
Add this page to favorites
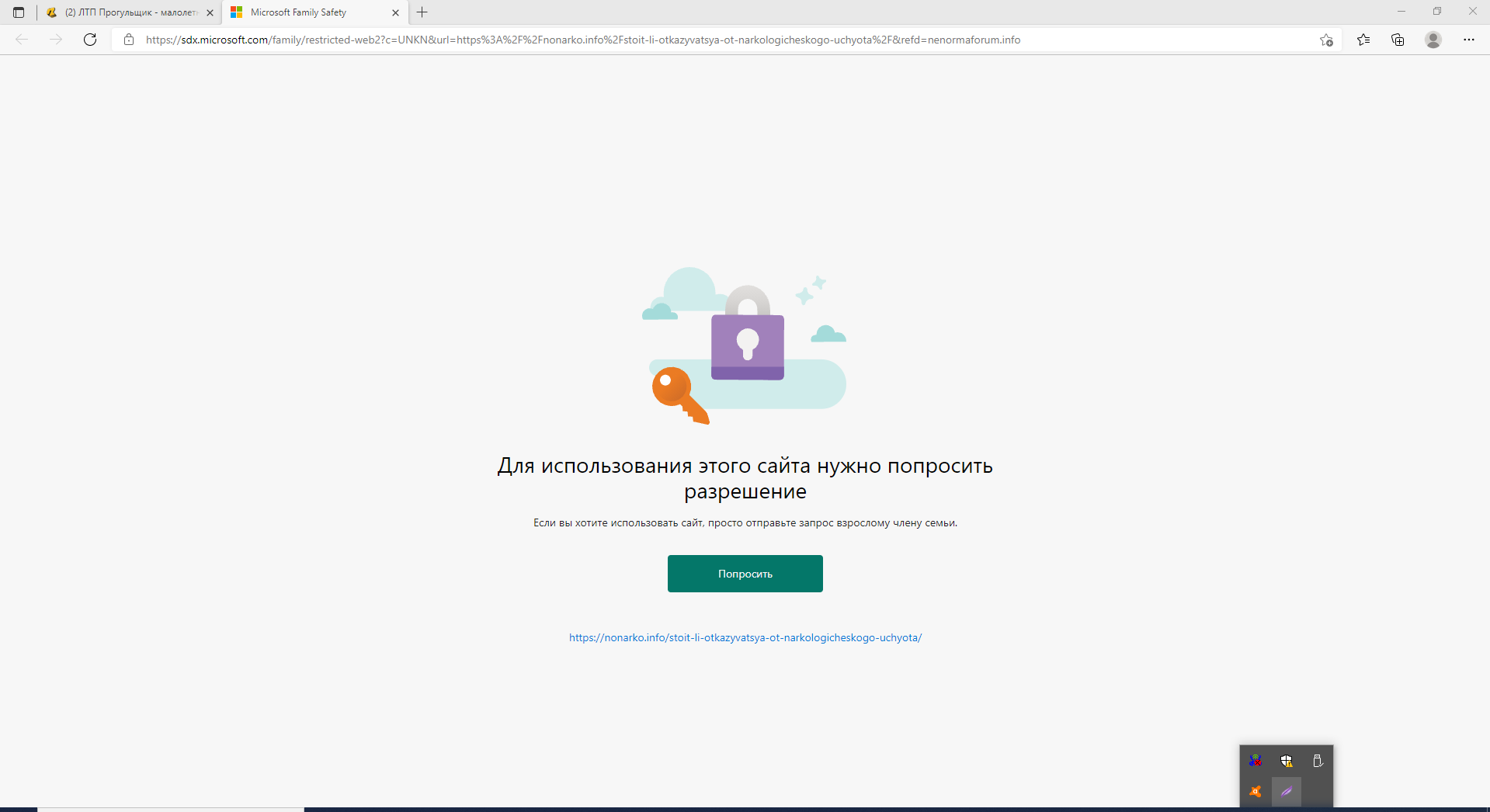1326,40
